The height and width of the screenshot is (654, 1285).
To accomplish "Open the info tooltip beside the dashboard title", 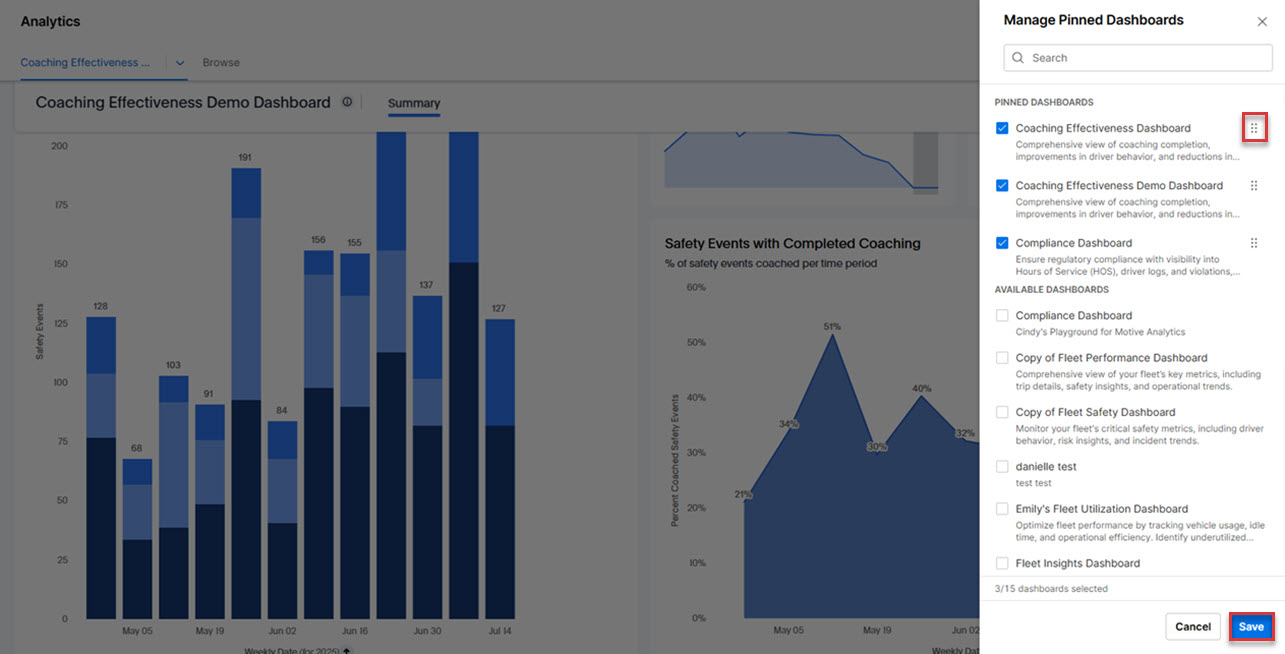I will click(x=347, y=101).
